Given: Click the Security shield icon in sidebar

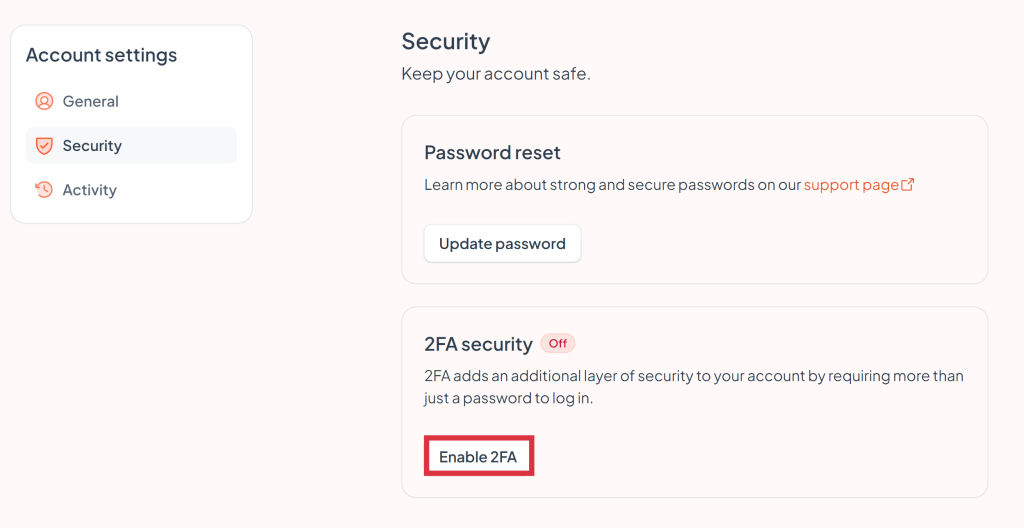Looking at the screenshot, I should click(44, 146).
